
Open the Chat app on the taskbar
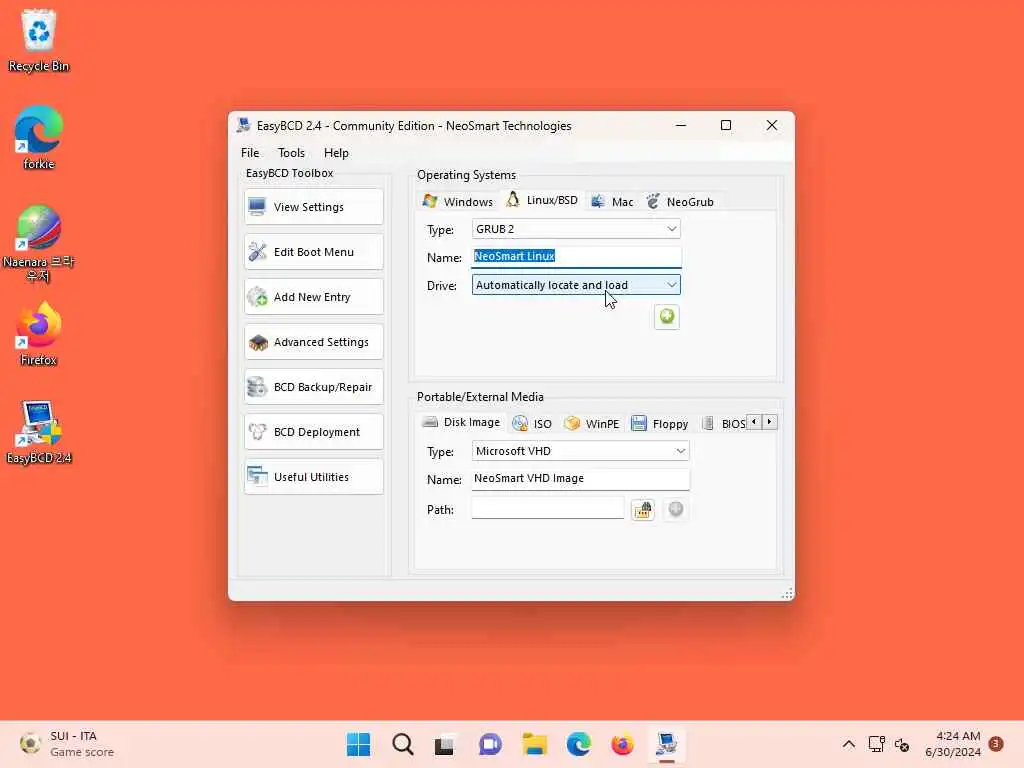[x=490, y=744]
